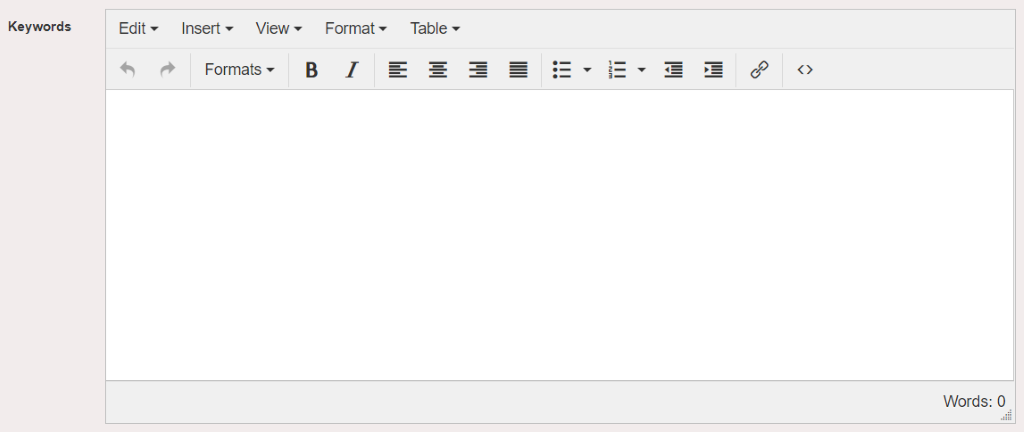The width and height of the screenshot is (1024, 432).
Task: Insert a numbered list
Action: point(616,70)
